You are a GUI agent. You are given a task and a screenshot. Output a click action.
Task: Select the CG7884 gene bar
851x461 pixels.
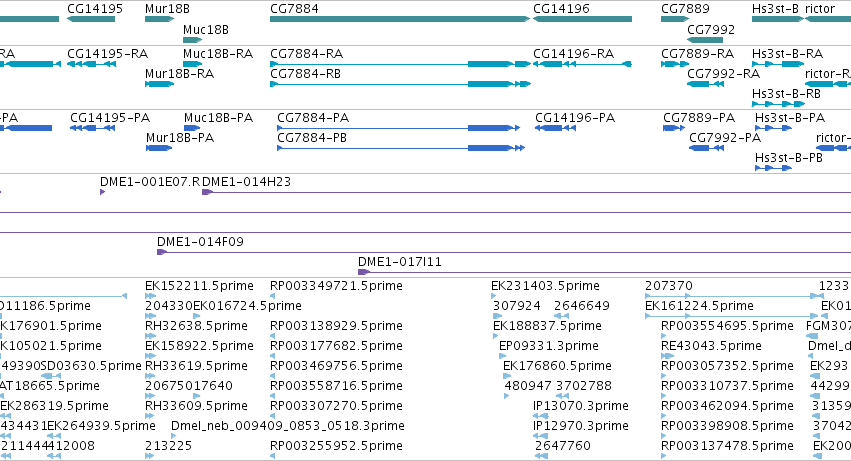tap(400, 19)
